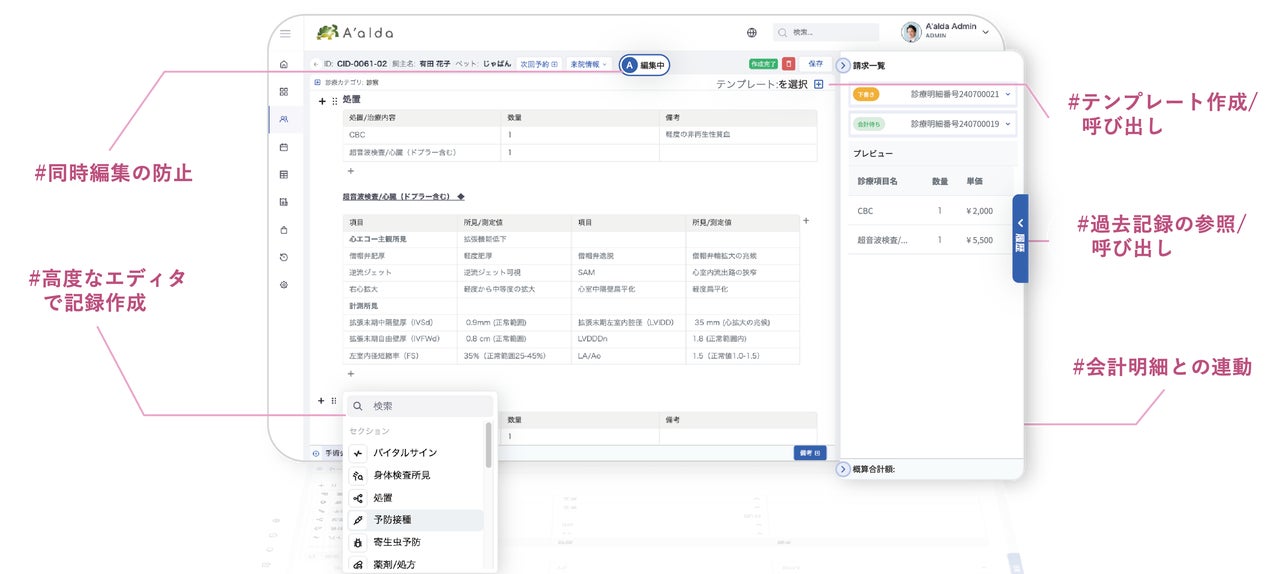The height and width of the screenshot is (574, 1280).
Task: Add a row below the echo findings table
Action: coord(350,373)
